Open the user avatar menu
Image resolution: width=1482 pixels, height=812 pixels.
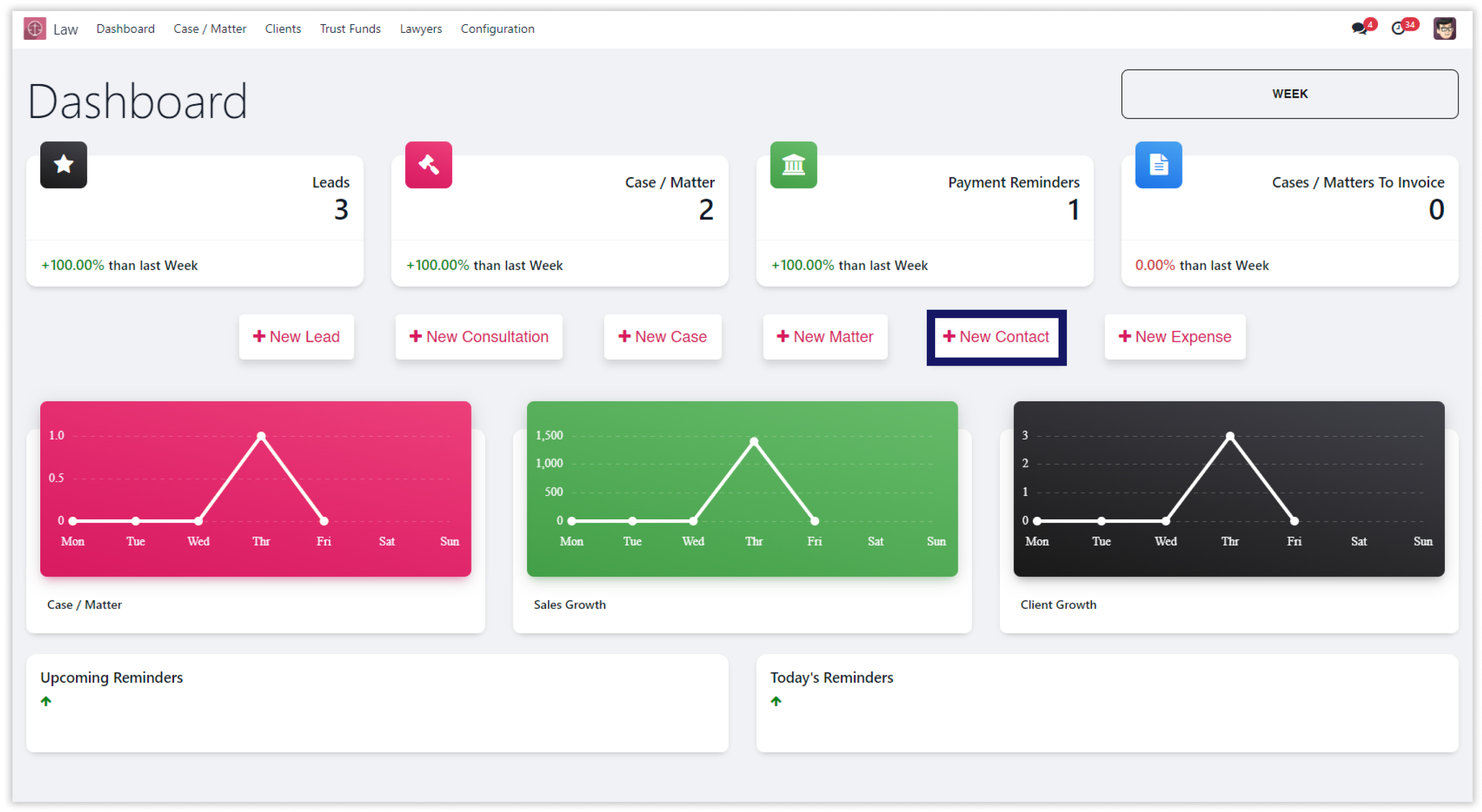coord(1444,28)
